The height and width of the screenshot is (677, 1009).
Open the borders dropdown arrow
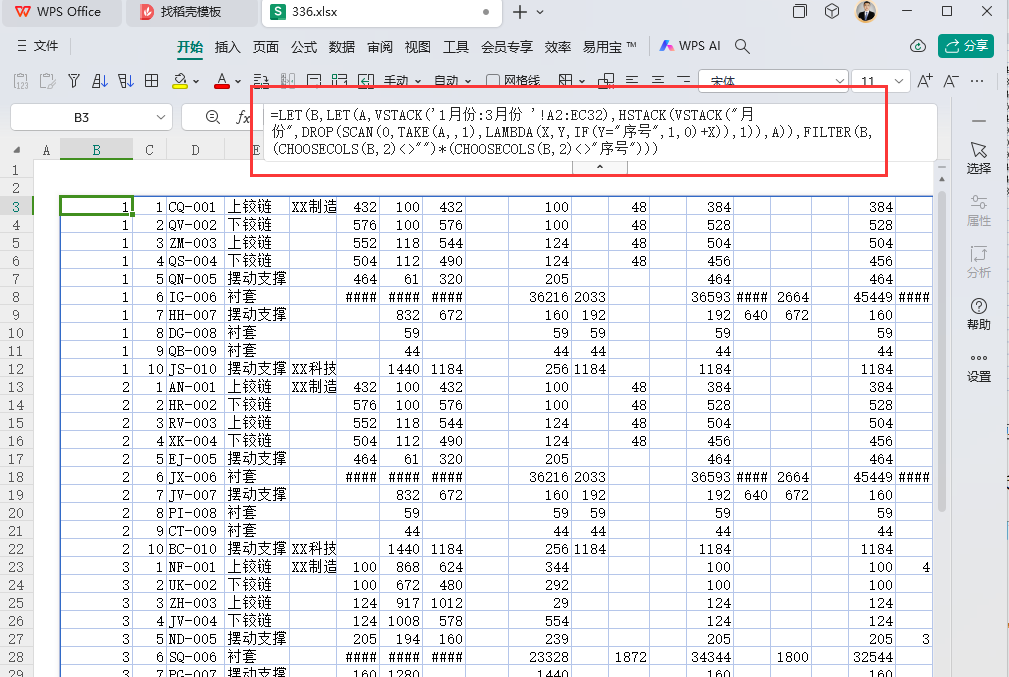point(582,82)
